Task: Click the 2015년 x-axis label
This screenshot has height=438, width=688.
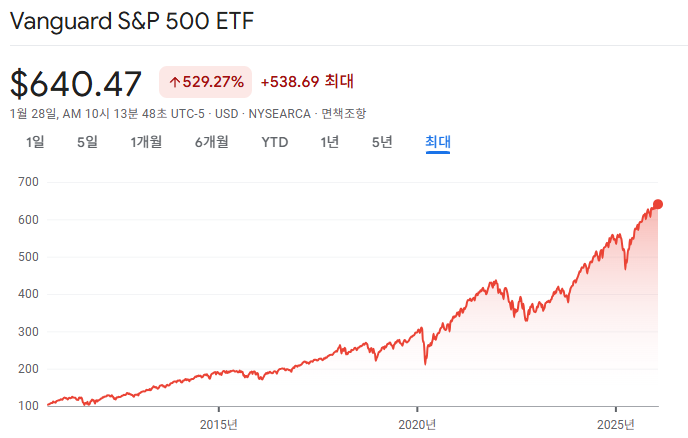Action: pyautogui.click(x=218, y=425)
